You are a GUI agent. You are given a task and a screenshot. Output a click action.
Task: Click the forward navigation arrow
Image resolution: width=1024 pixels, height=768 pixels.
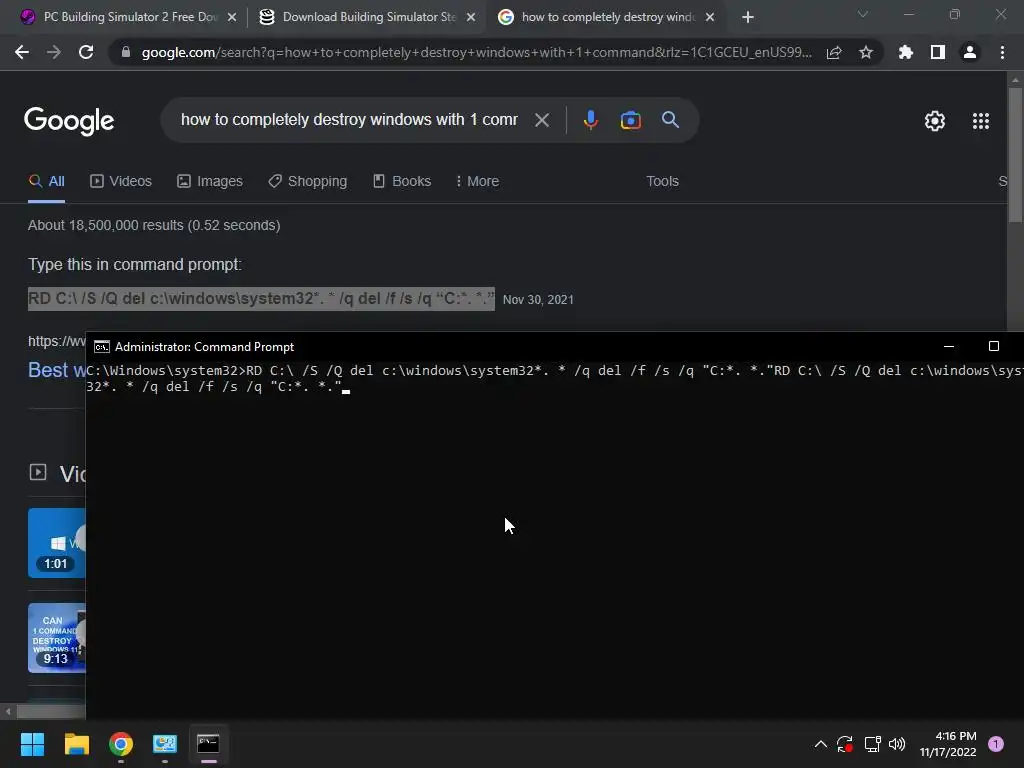[54, 52]
